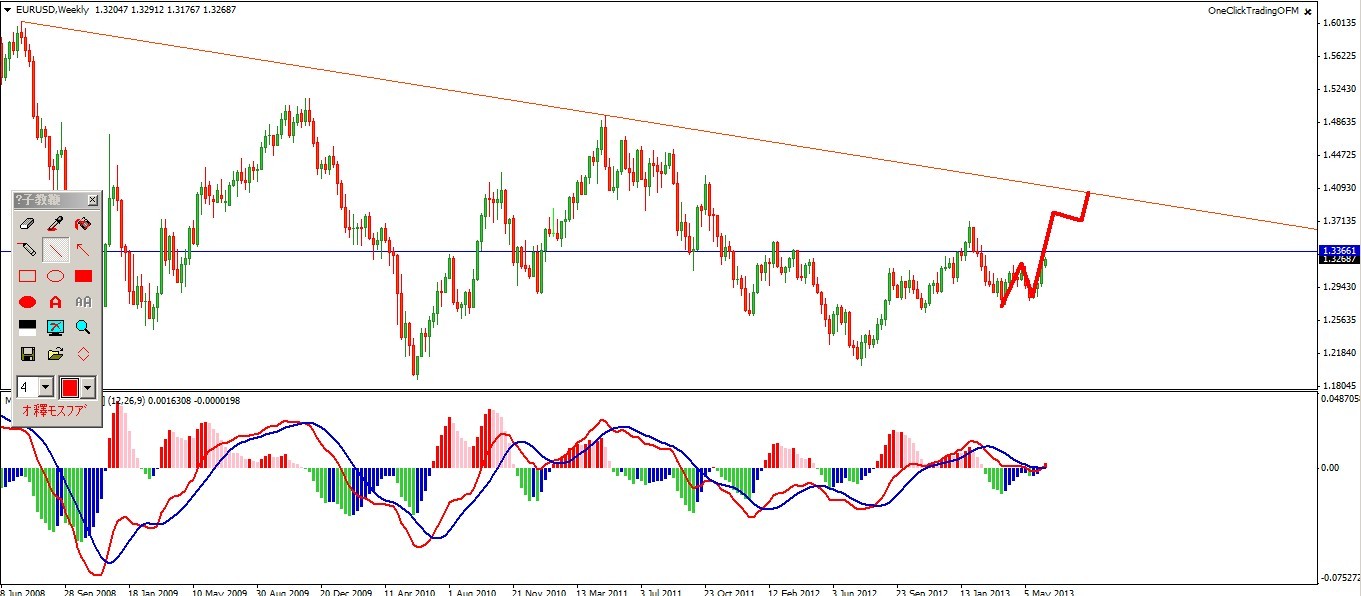Click the black and white screen icon
1361x596 pixels.
click(28, 327)
